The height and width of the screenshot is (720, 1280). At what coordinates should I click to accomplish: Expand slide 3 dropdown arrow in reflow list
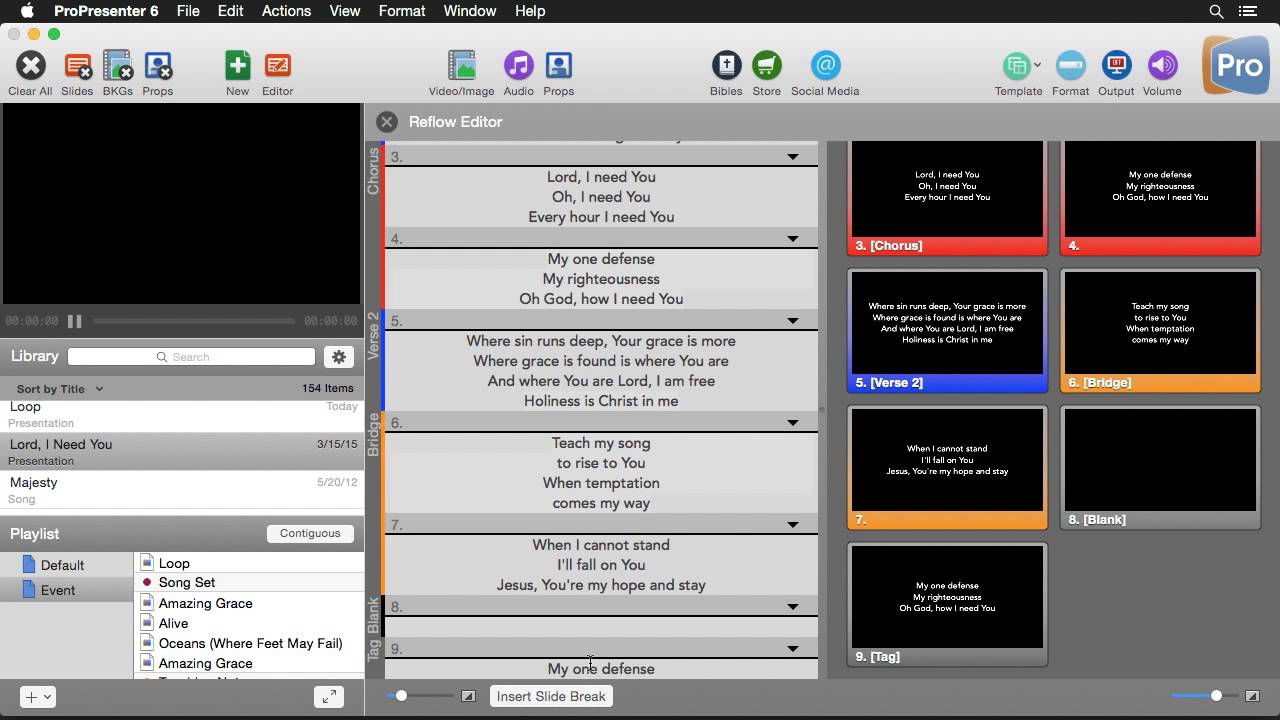pyautogui.click(x=792, y=157)
